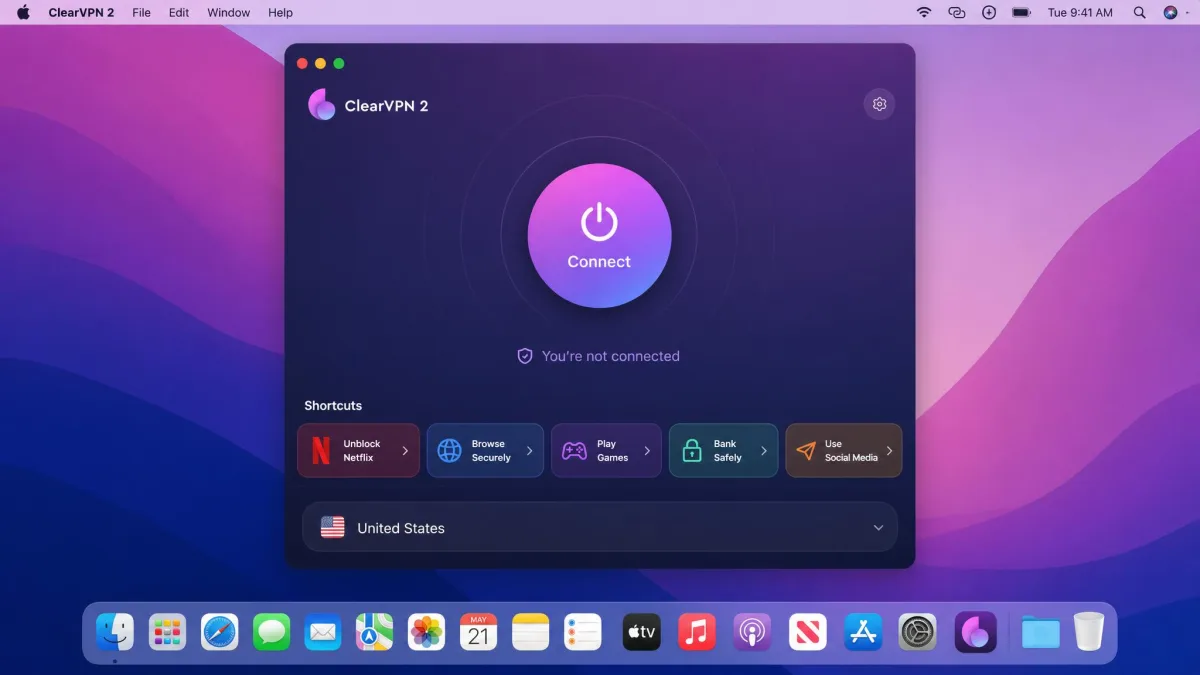1200x675 pixels.
Task: Open System Preferences from the Dock
Action: click(918, 632)
